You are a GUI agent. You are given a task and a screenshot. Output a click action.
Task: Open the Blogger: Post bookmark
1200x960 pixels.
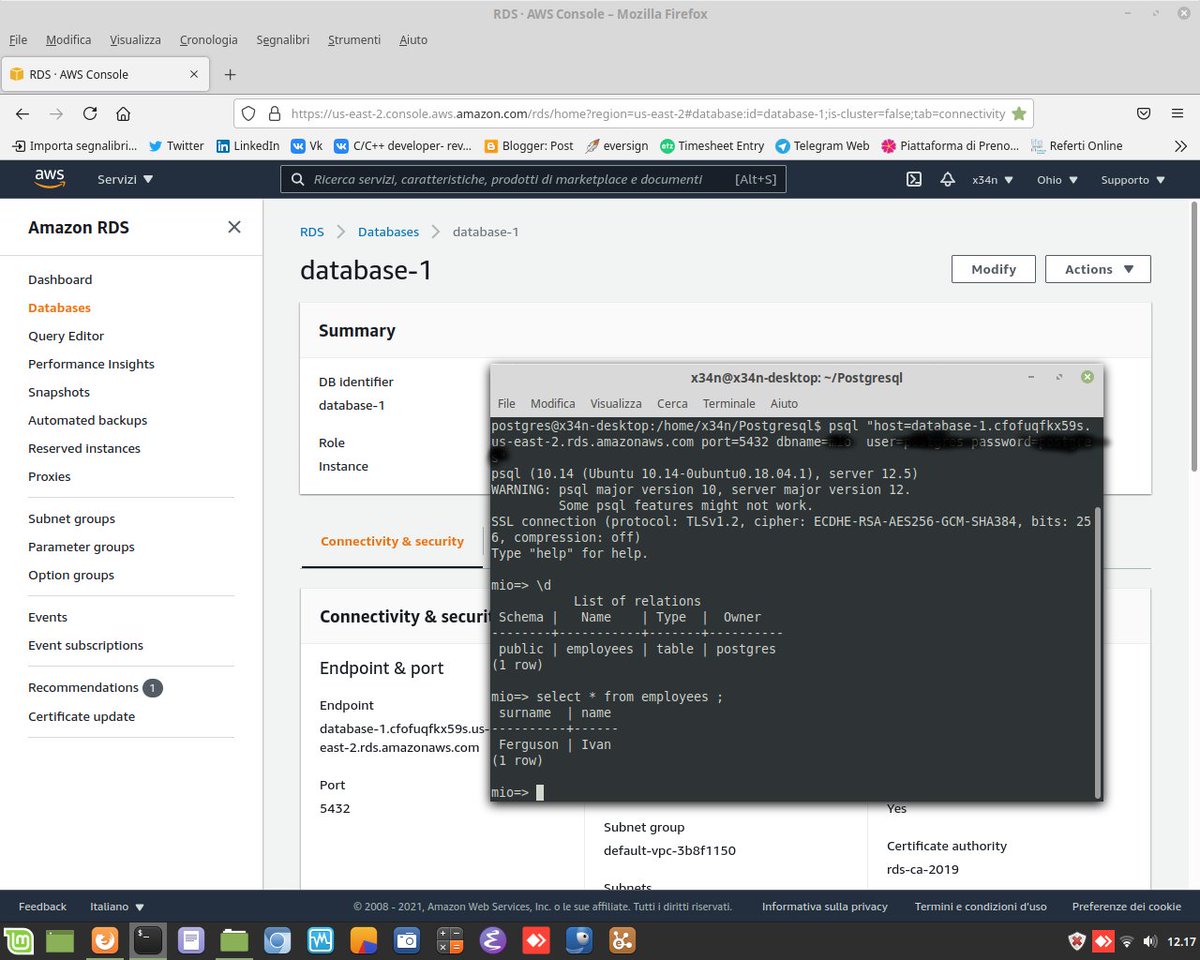(528, 146)
